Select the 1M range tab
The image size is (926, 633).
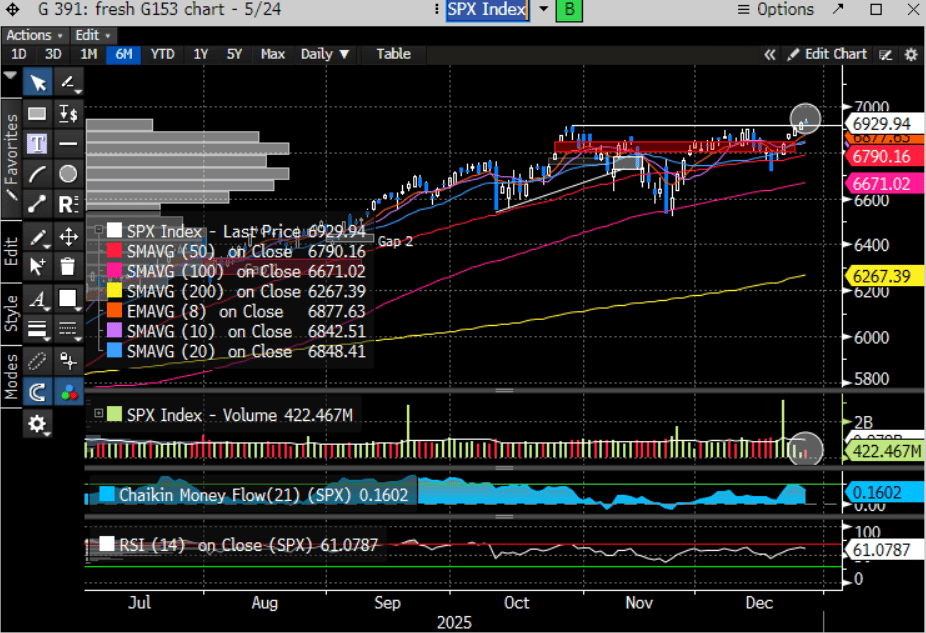[x=89, y=54]
